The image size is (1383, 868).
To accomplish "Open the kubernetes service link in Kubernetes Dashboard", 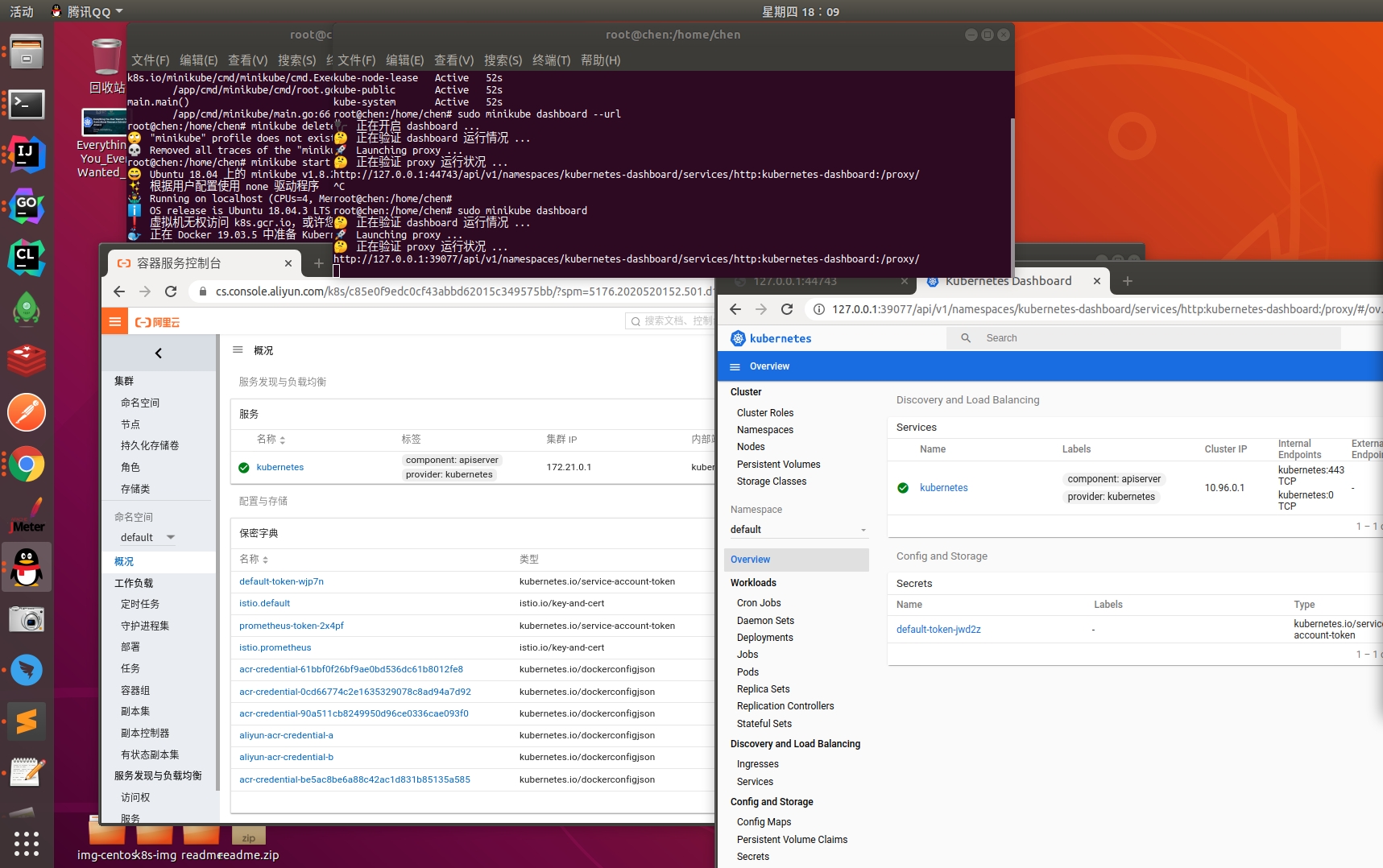I will click(943, 488).
